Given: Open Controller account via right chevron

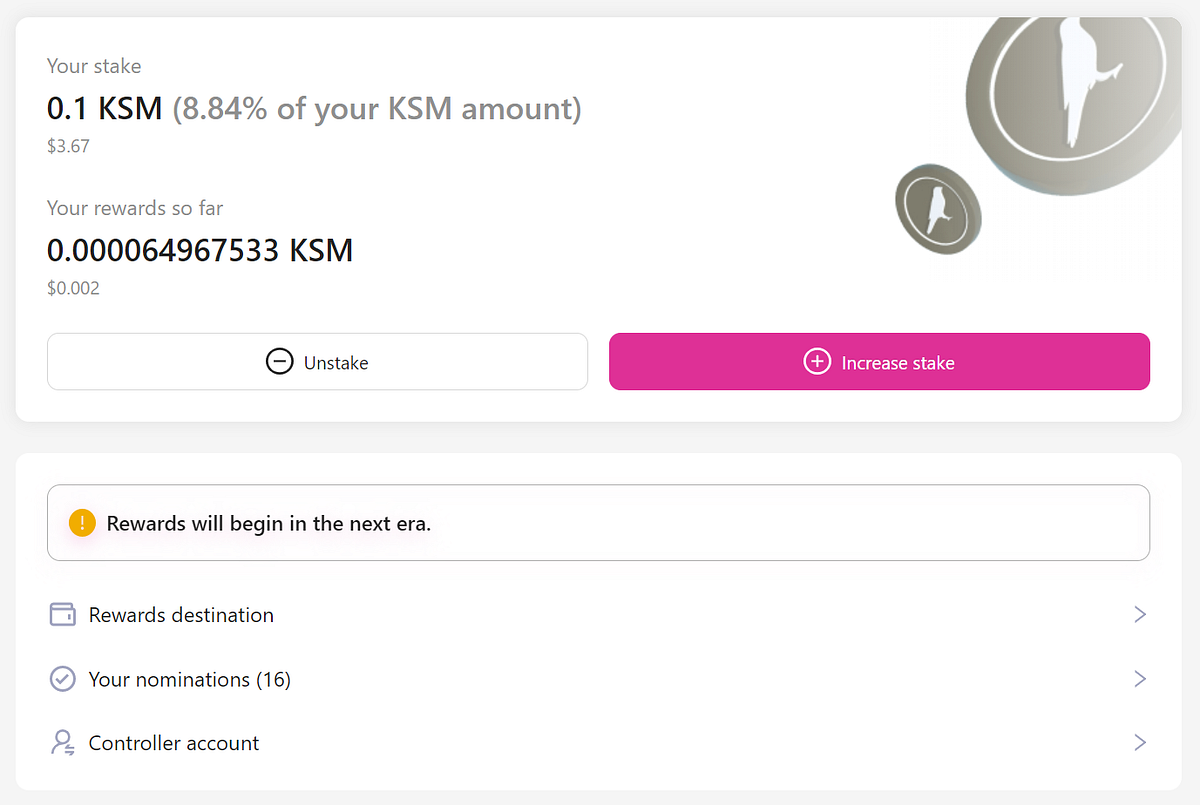Looking at the screenshot, I should coord(1139,743).
